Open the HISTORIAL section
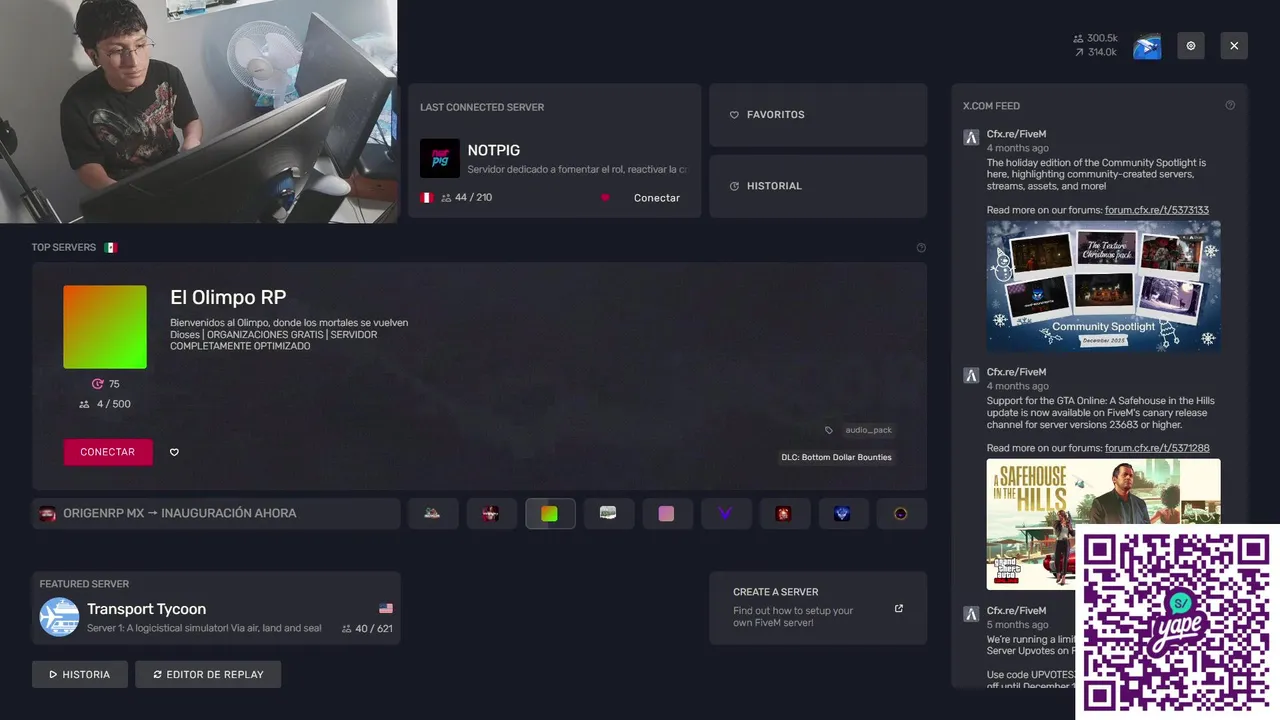Viewport: 1280px width, 720px height. point(818,186)
